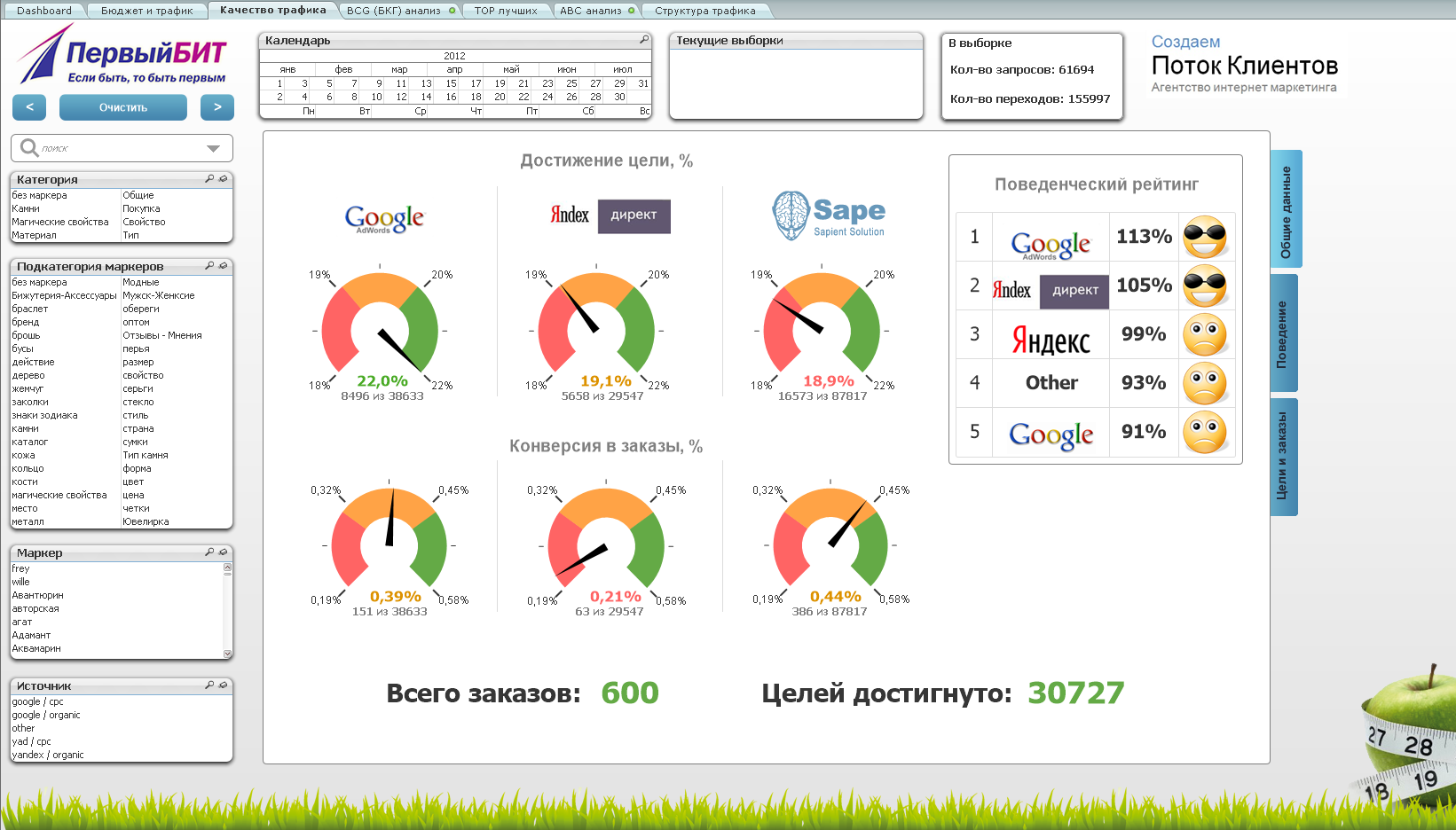This screenshot has width=1456, height=830.
Task: Click green status dot on BCG tab
Action: point(453,11)
